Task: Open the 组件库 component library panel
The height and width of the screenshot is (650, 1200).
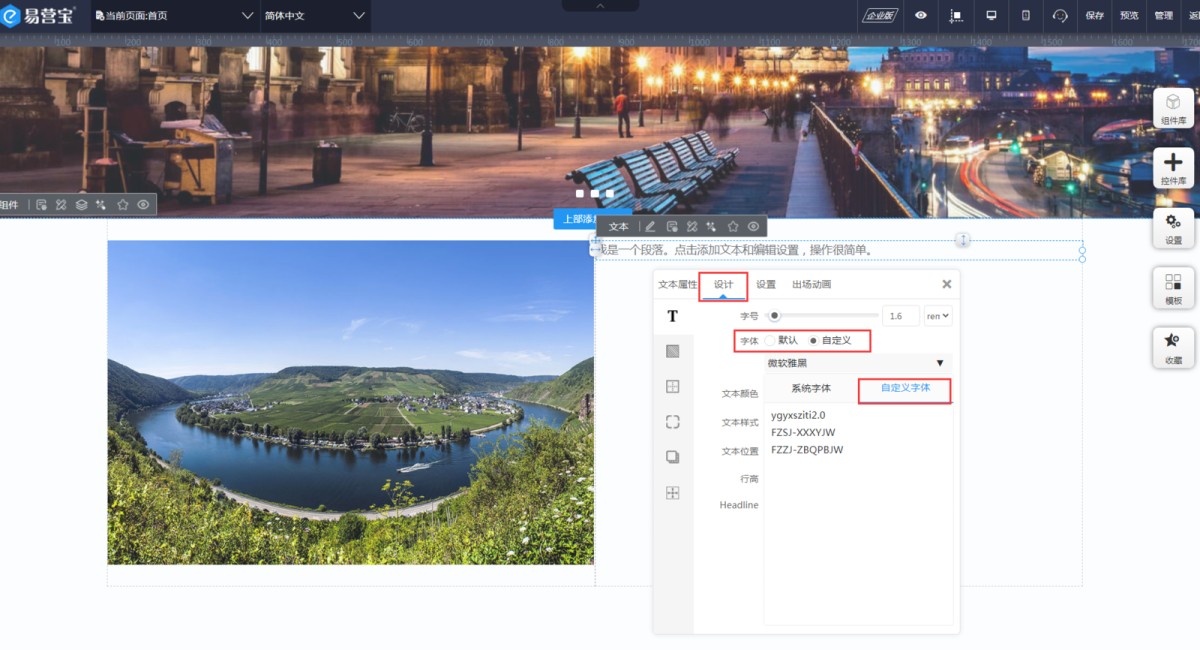Action: 1173,109
